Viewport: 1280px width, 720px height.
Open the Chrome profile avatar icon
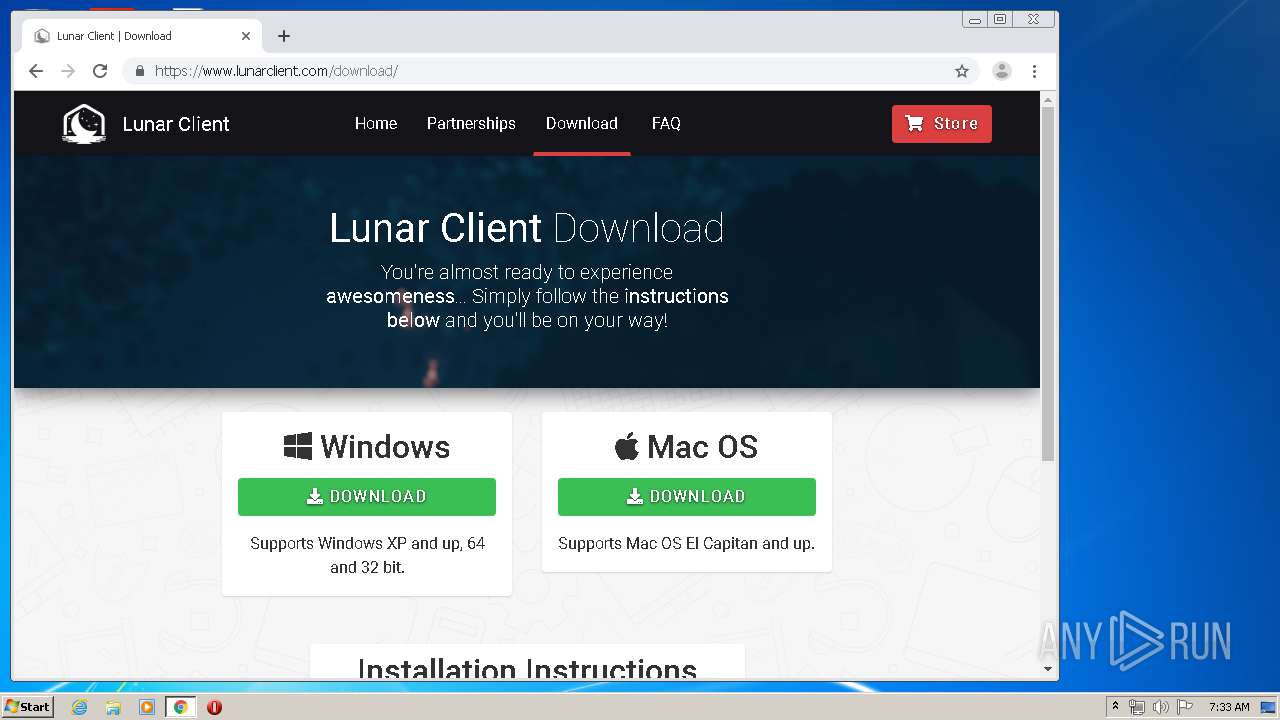click(1001, 71)
